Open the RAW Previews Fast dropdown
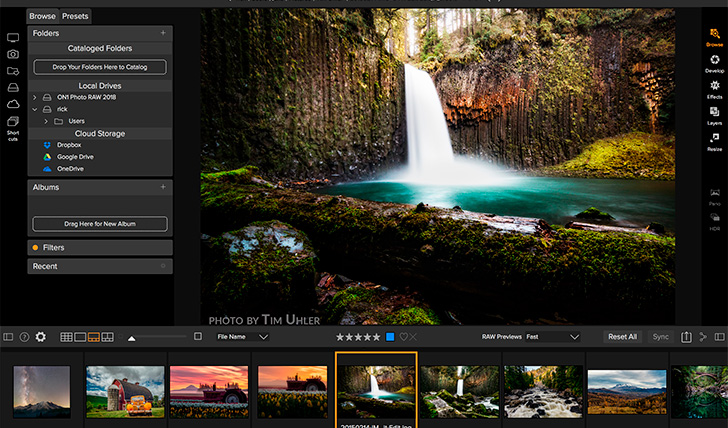Image resolution: width=728 pixels, height=428 pixels. (552, 337)
